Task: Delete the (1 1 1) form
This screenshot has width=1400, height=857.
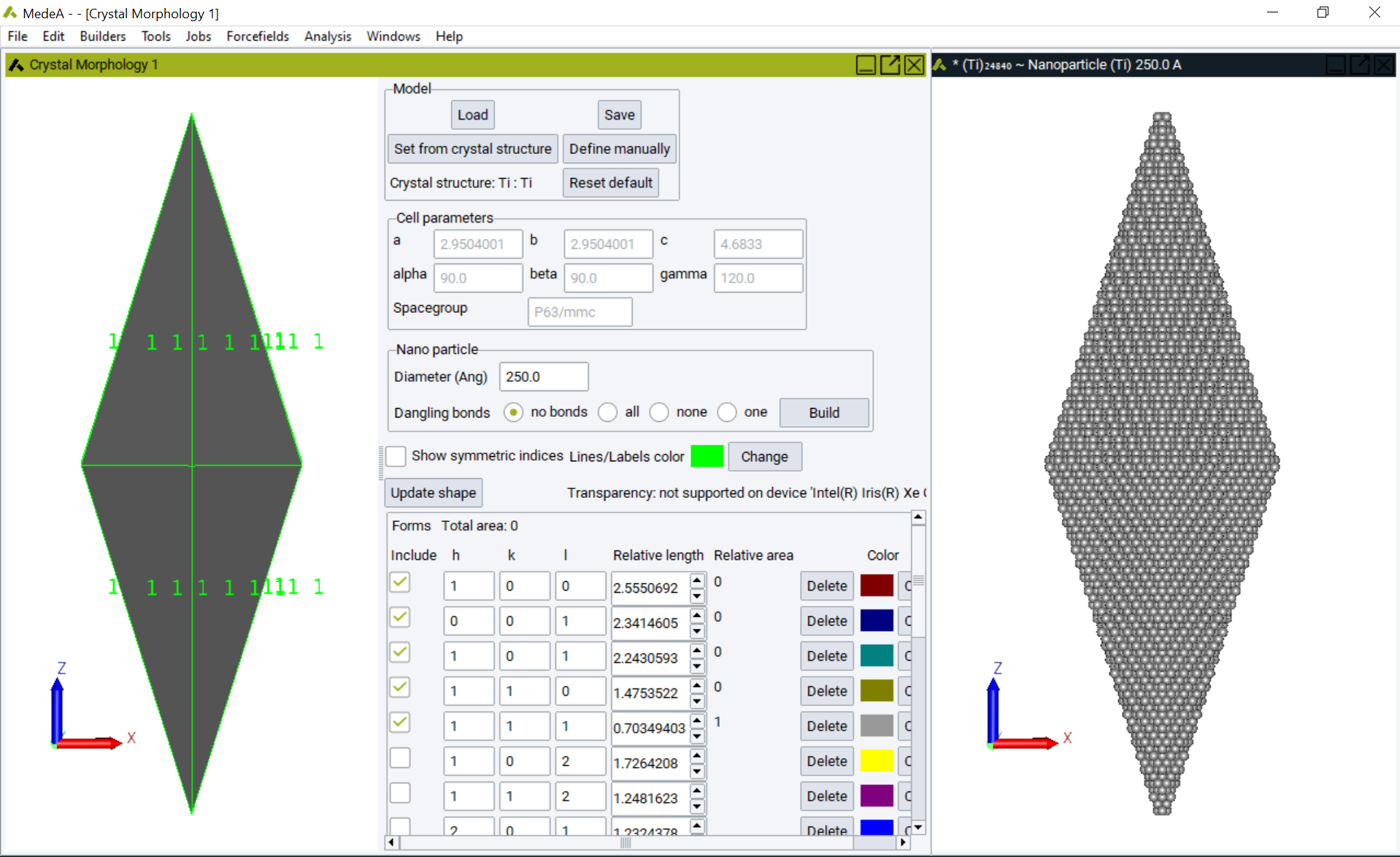Action: pos(826,726)
